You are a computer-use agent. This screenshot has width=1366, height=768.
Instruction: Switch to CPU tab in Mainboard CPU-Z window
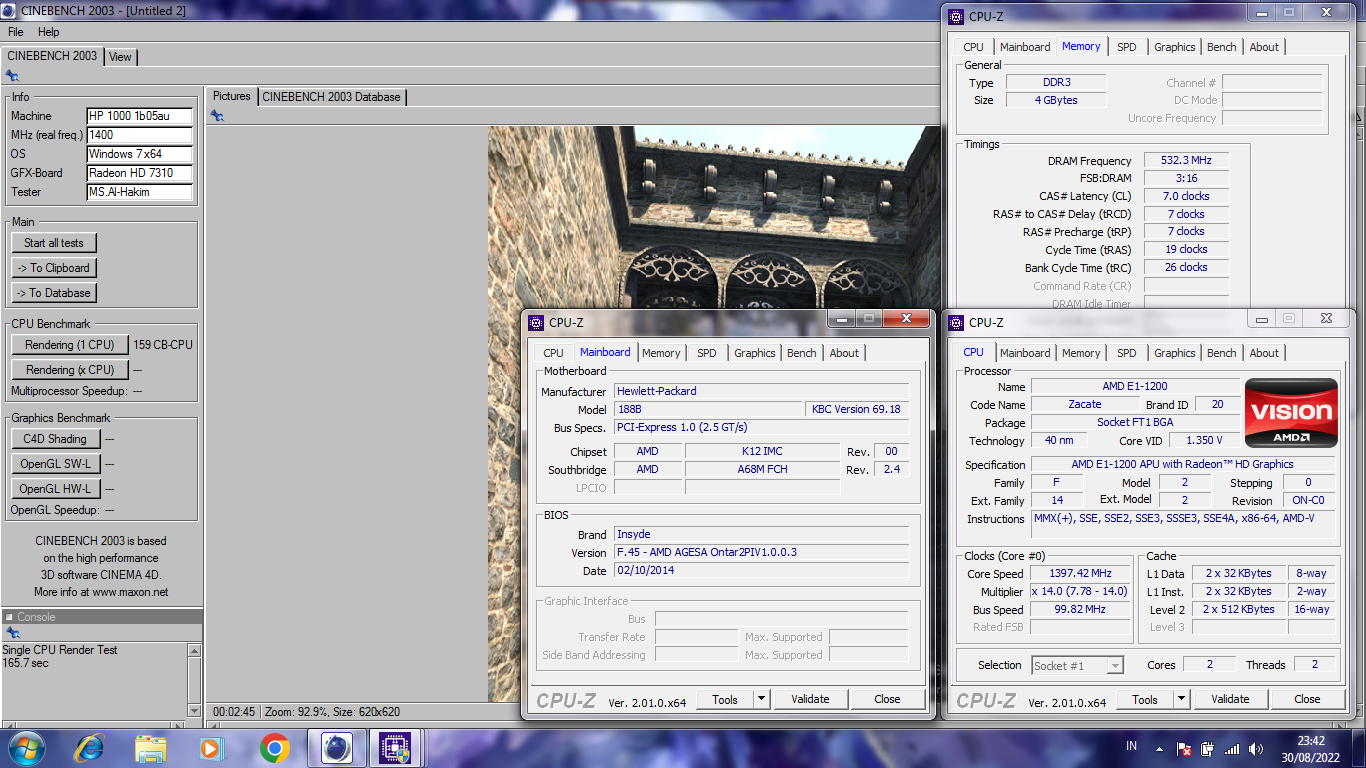click(x=553, y=353)
